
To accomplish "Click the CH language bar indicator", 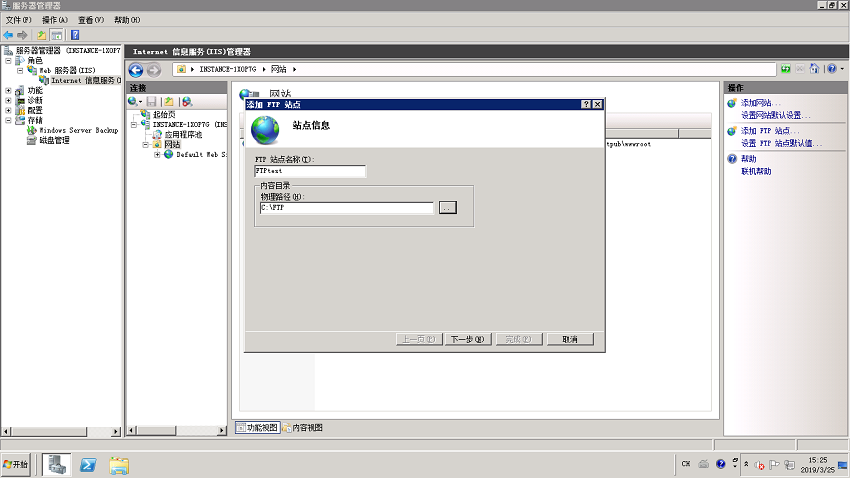I will click(x=686, y=464).
